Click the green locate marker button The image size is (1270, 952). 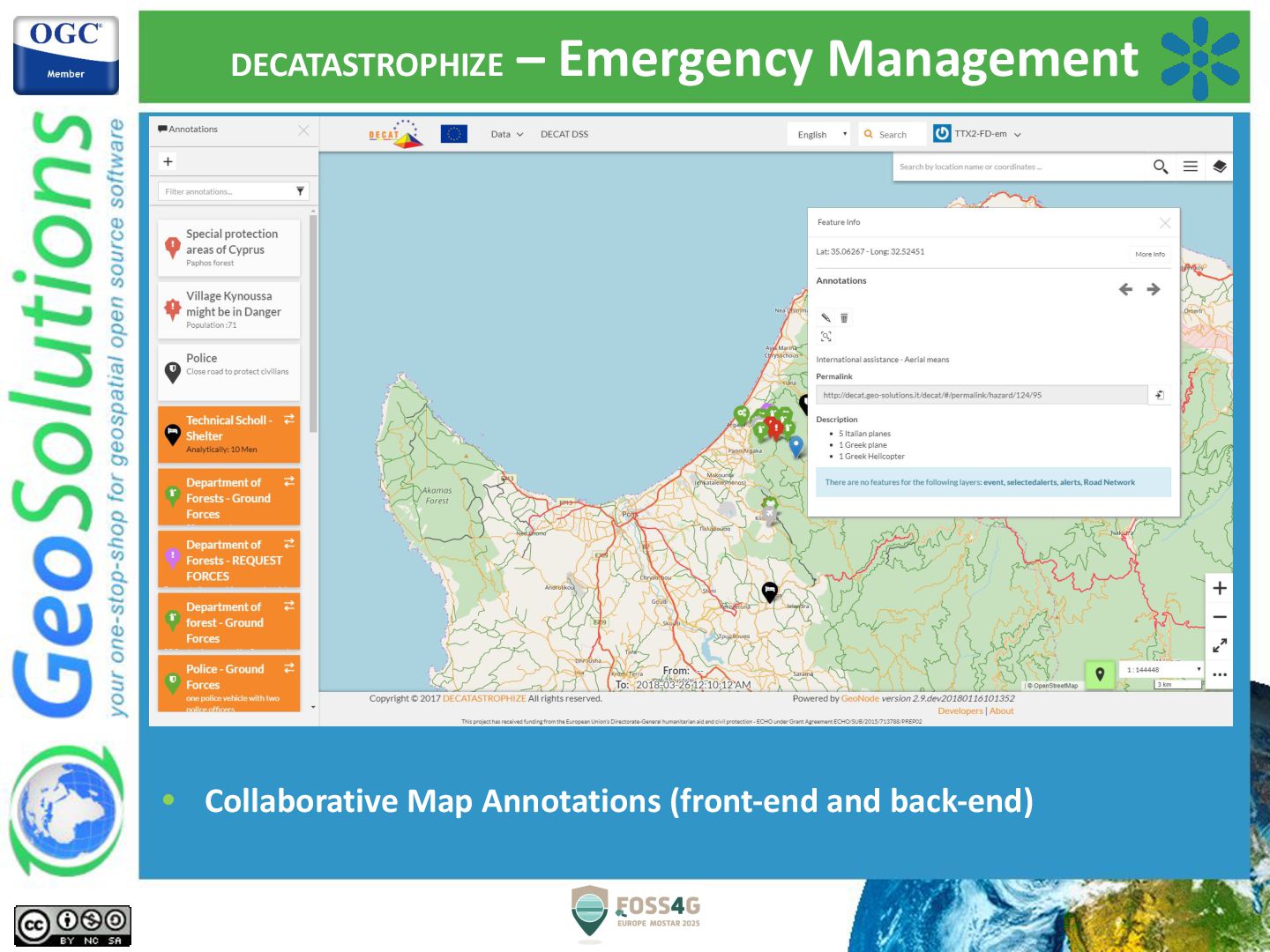click(x=1100, y=675)
